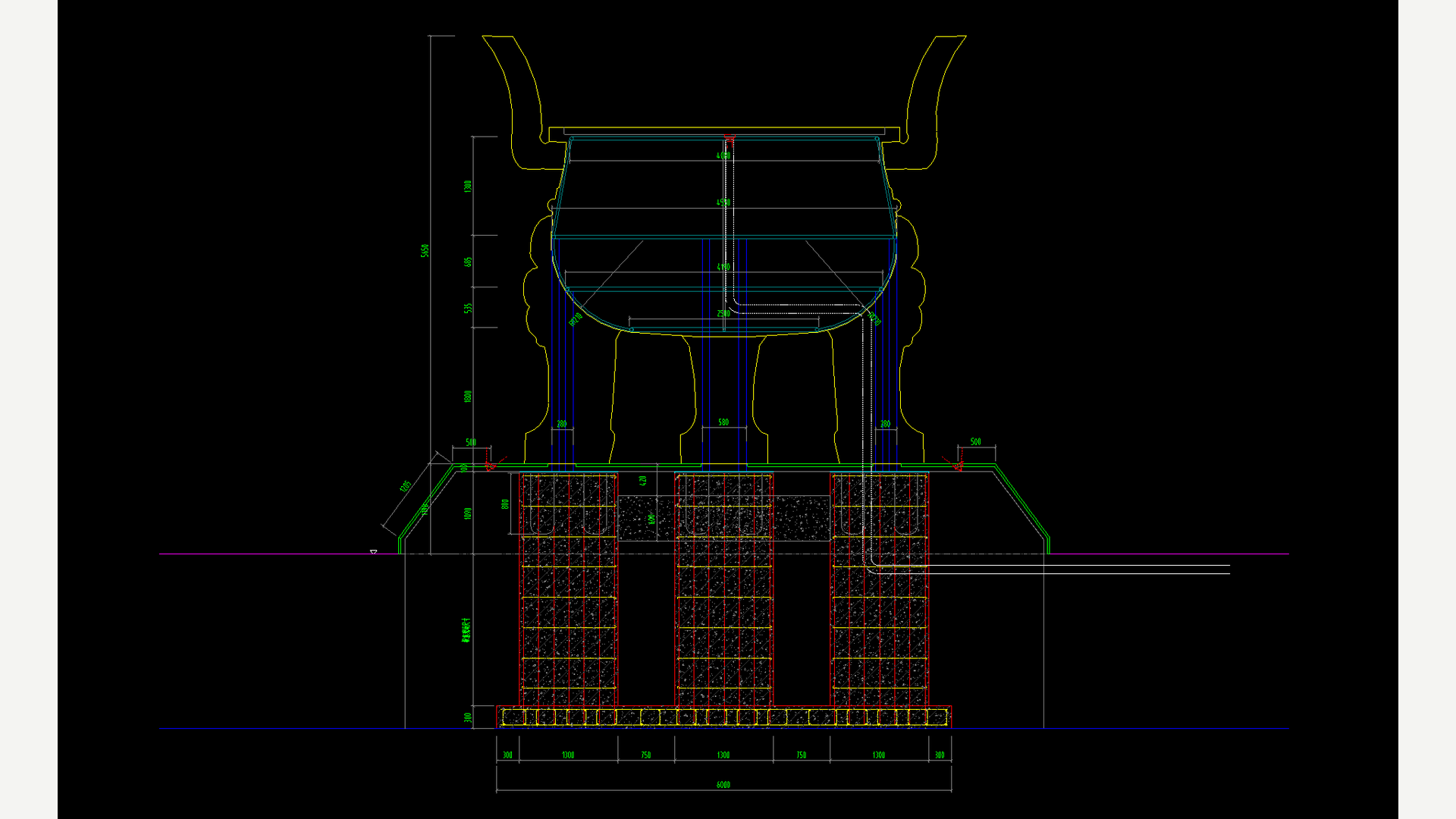This screenshot has height=819, width=1456.
Task: Select the 6000 overall width dimension
Action: click(x=723, y=785)
